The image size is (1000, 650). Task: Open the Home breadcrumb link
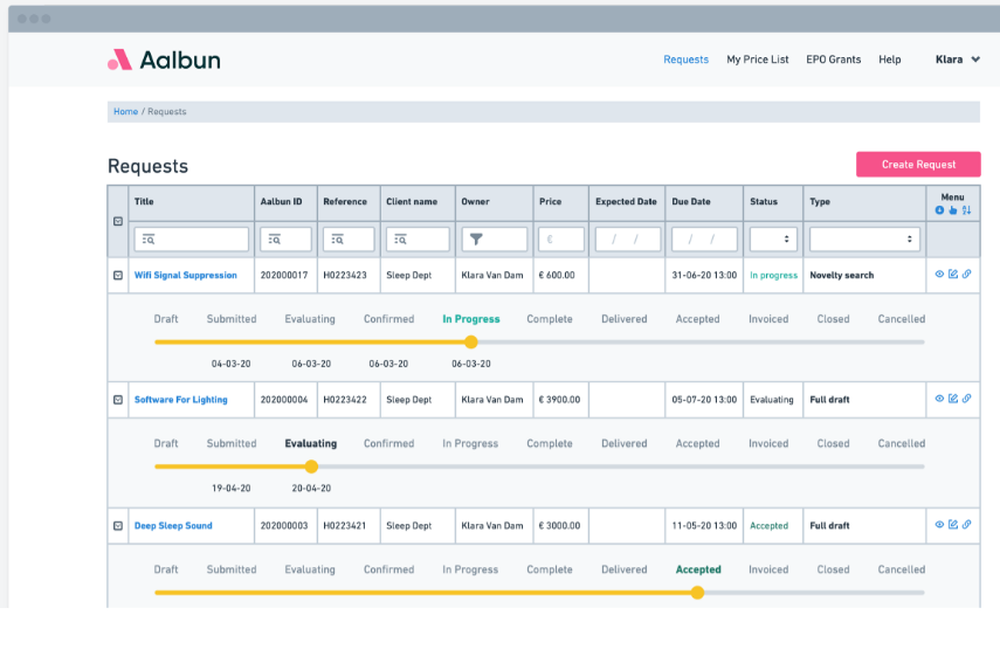click(x=125, y=111)
